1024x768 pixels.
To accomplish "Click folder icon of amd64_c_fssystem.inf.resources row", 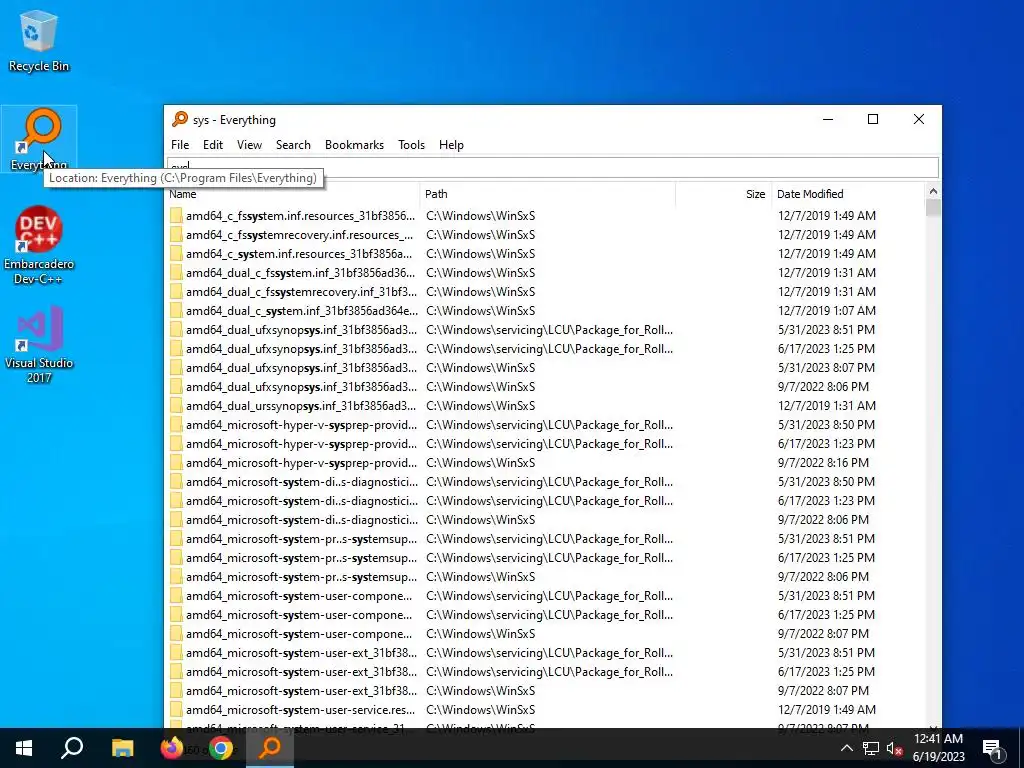I will point(176,216).
